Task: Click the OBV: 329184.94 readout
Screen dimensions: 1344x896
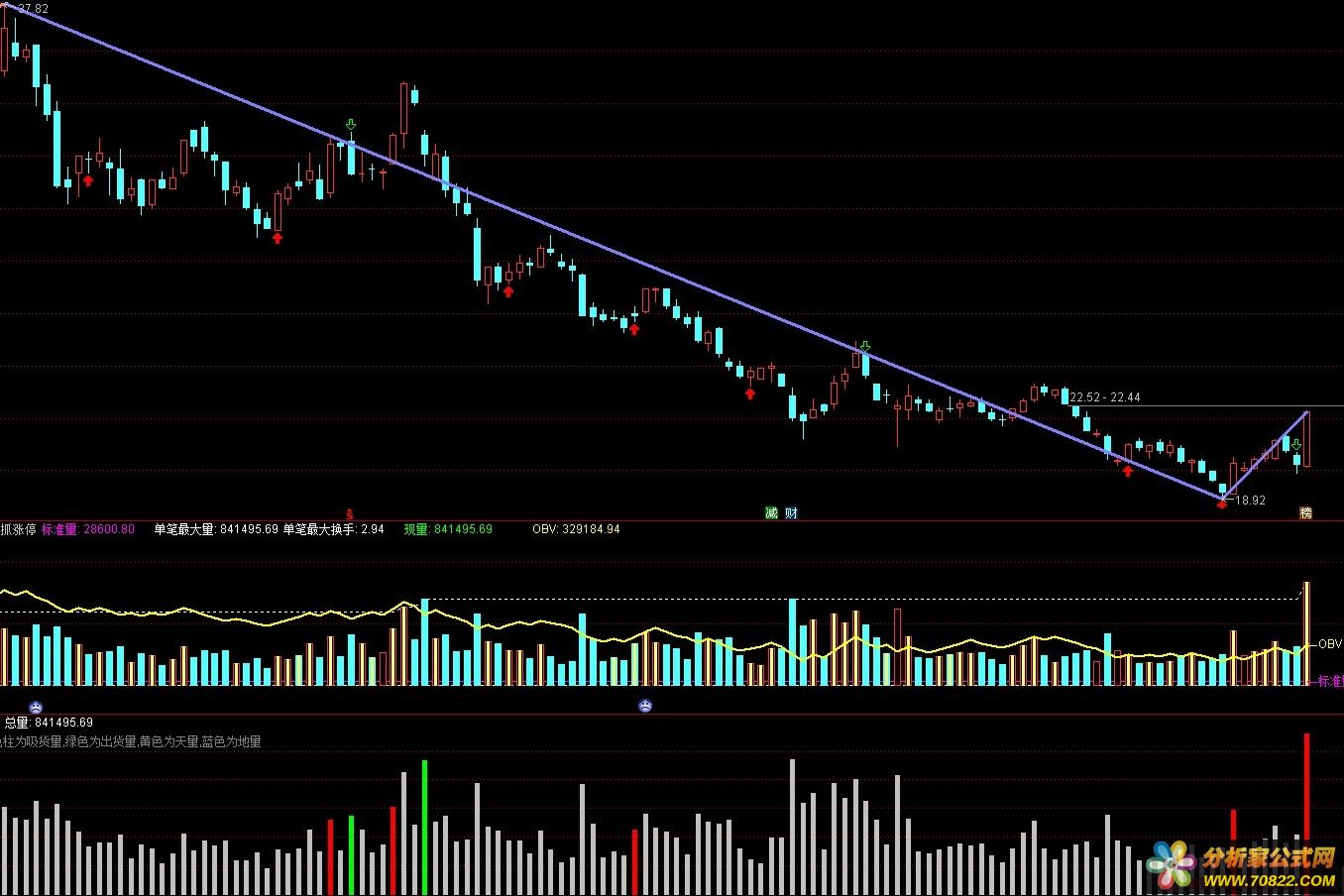Action: 576,529
